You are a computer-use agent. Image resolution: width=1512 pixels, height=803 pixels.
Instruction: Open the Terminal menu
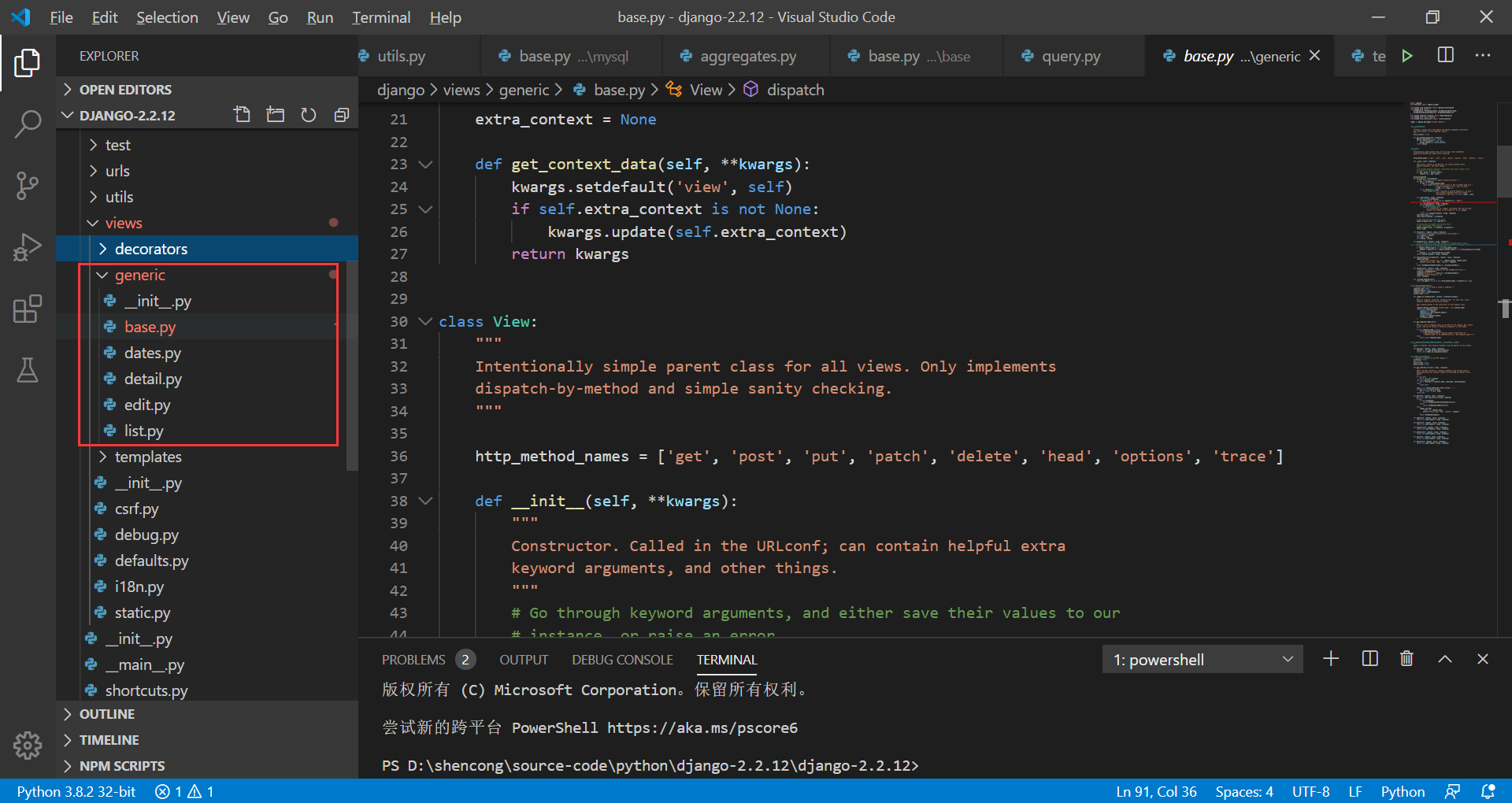coord(381,17)
